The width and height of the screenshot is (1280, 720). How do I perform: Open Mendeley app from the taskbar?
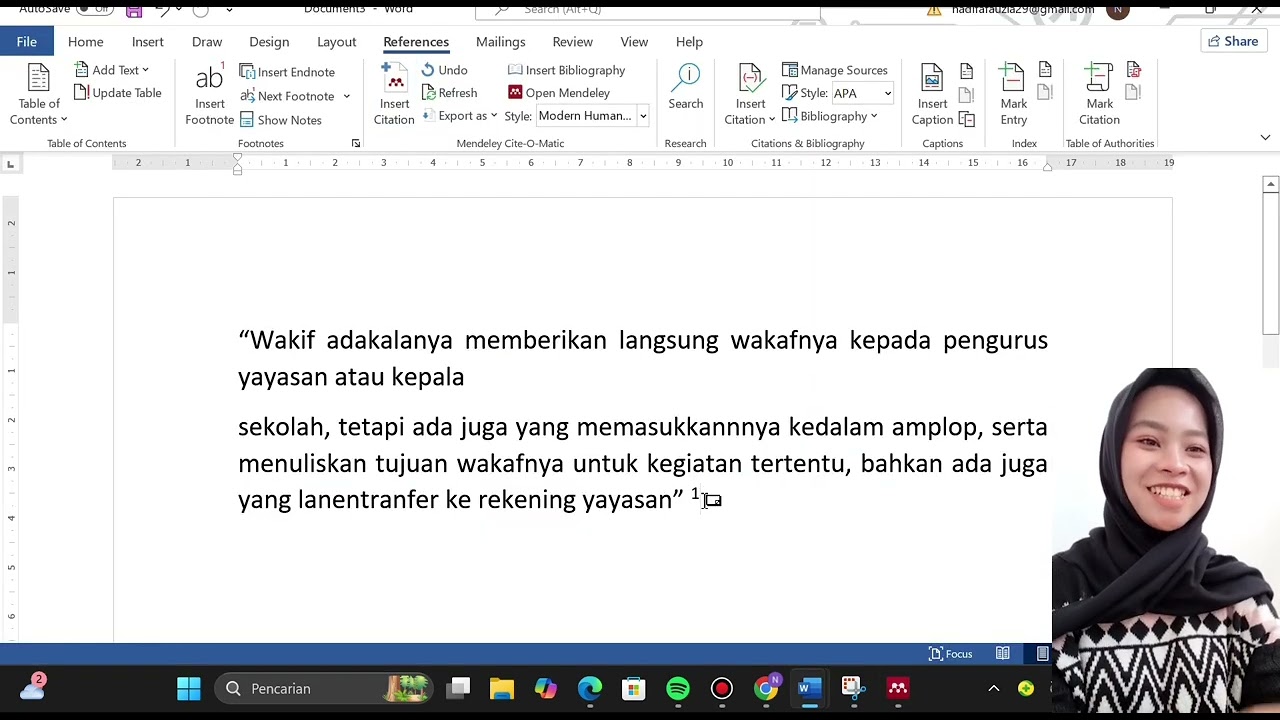[x=898, y=688]
